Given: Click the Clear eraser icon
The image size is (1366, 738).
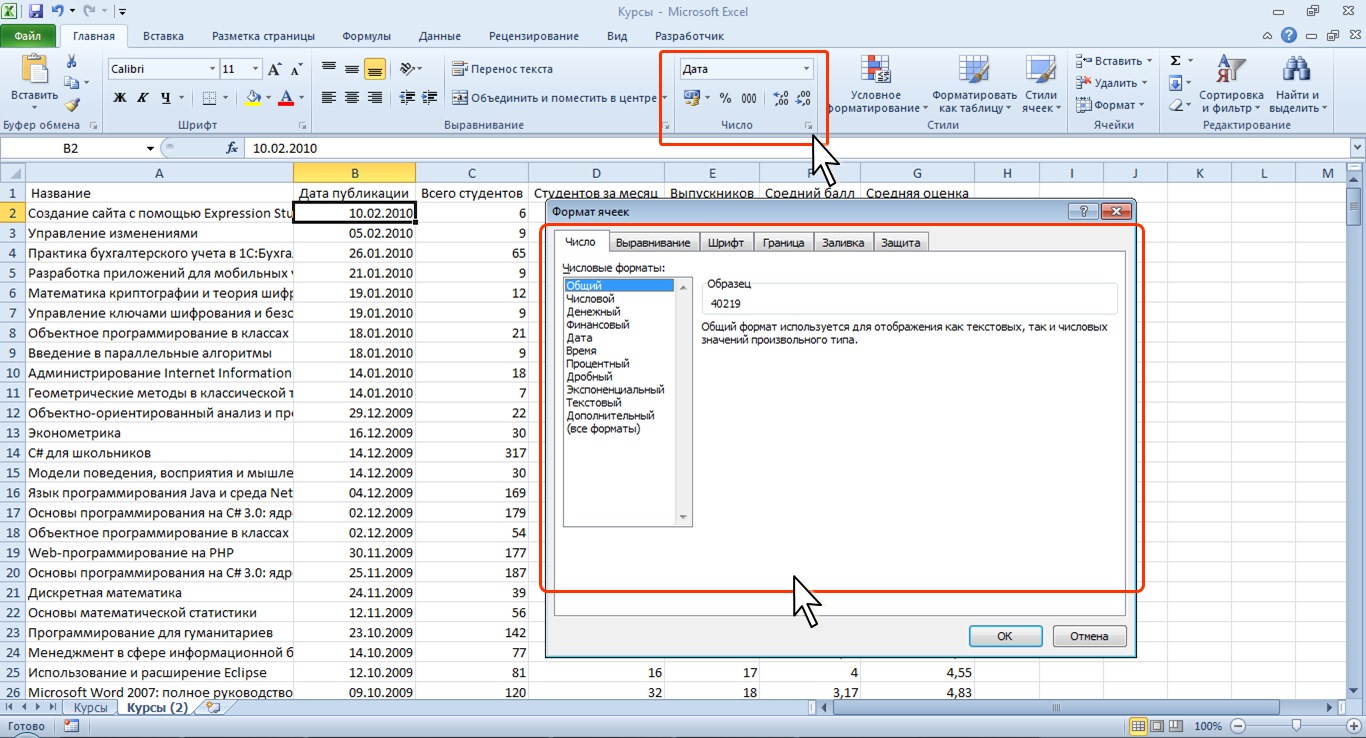Looking at the screenshot, I should [1176, 105].
